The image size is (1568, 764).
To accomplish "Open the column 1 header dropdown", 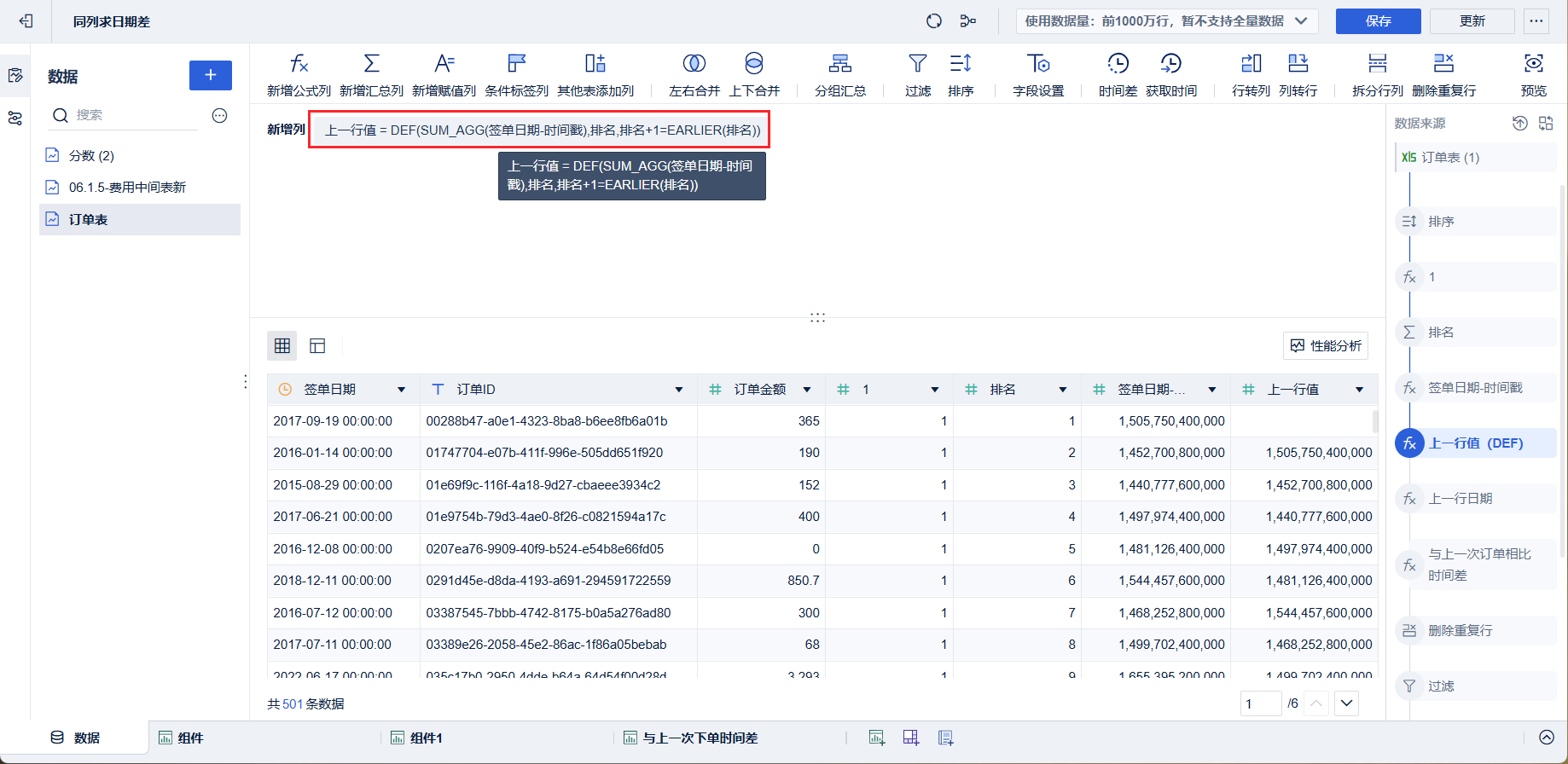I will point(935,390).
